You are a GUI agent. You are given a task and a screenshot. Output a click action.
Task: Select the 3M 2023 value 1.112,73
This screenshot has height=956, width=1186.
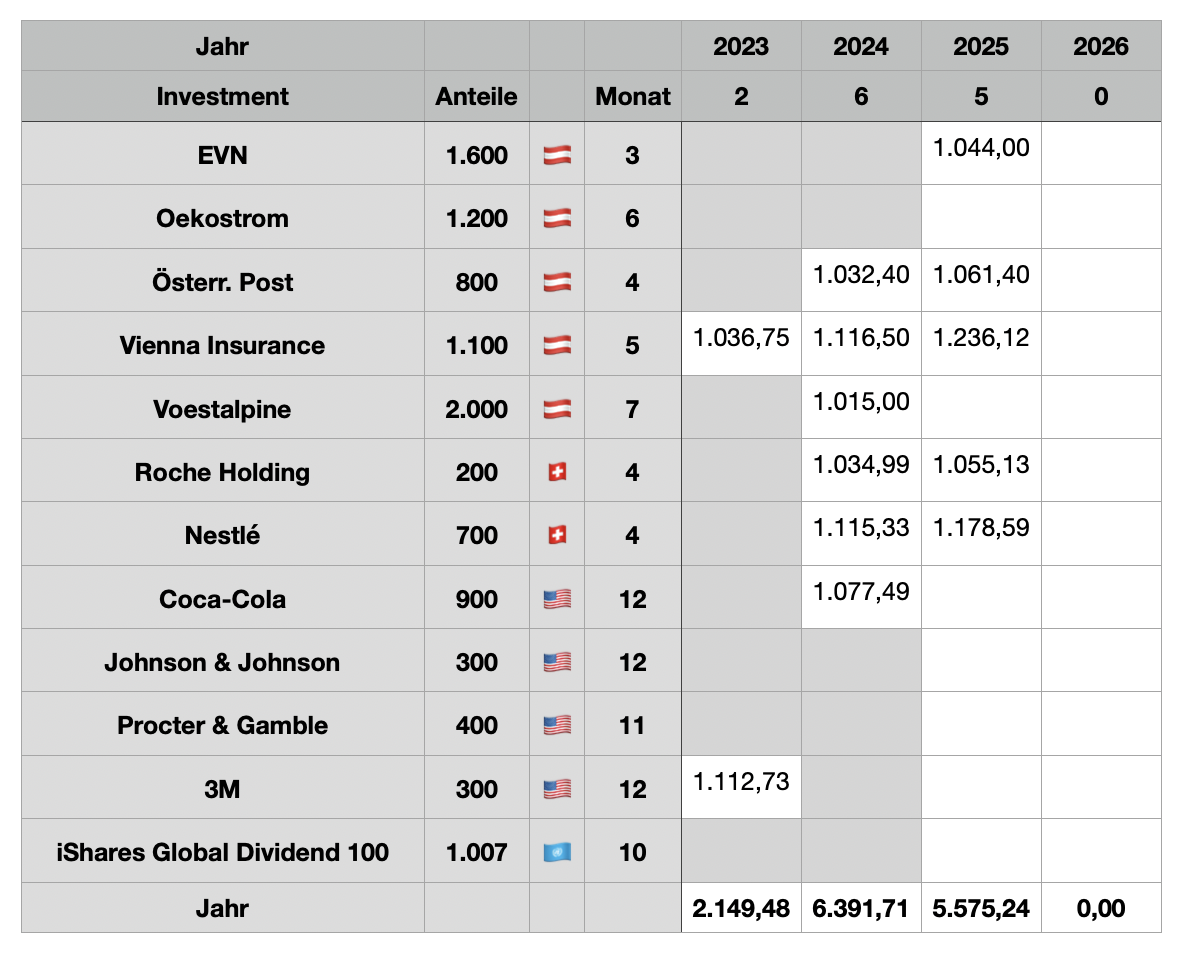click(x=741, y=783)
